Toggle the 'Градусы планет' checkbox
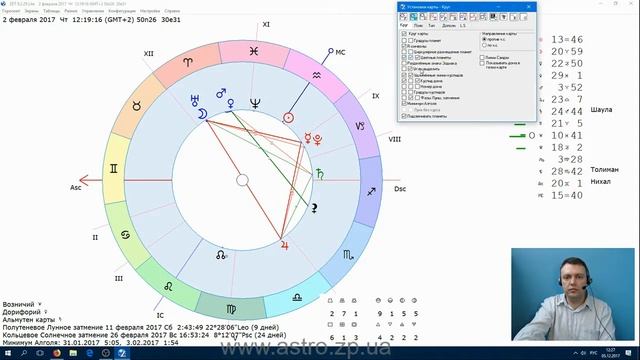The image size is (640, 360). [x=410, y=40]
